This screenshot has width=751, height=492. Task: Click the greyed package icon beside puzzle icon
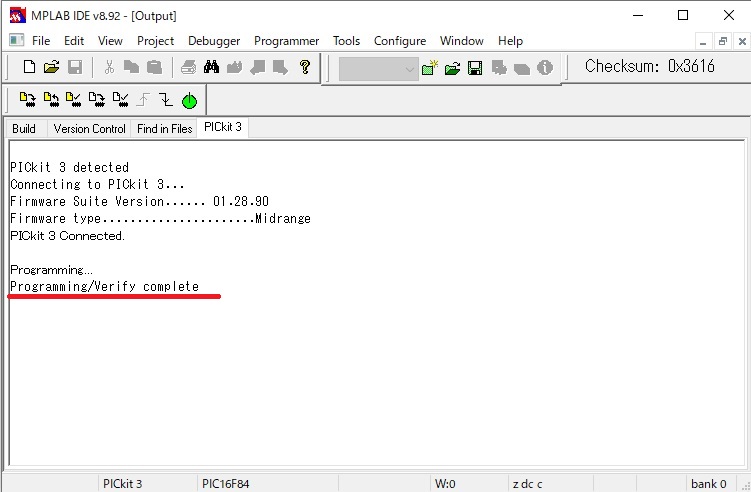(522, 69)
